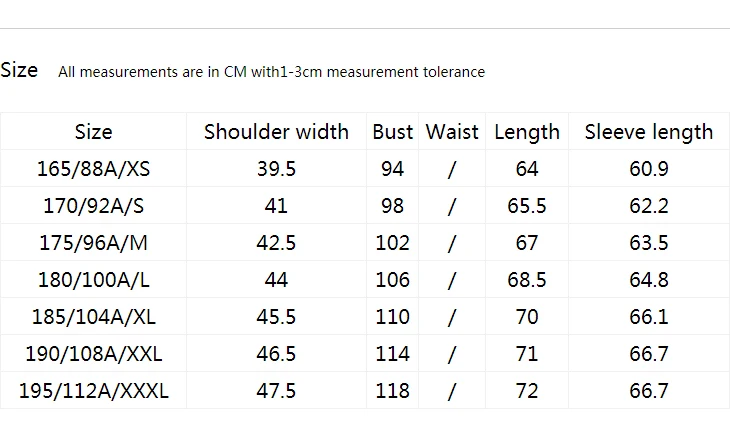Select the 185/104A/XL size cell
Screen dimensions: 730x422
coord(94,317)
